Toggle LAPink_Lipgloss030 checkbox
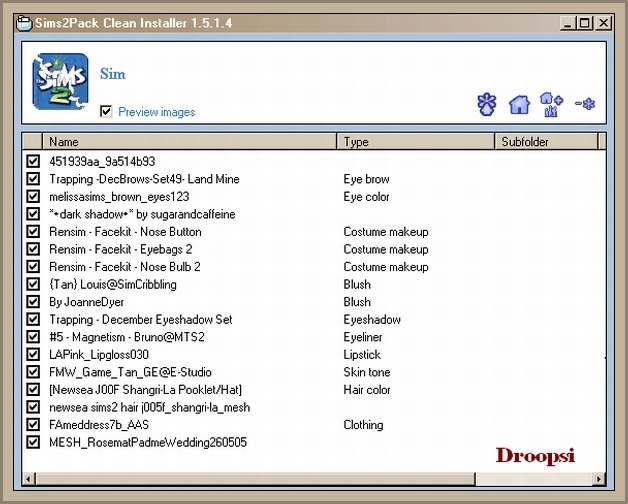Viewport: 628px width, 504px height. (x=33, y=355)
